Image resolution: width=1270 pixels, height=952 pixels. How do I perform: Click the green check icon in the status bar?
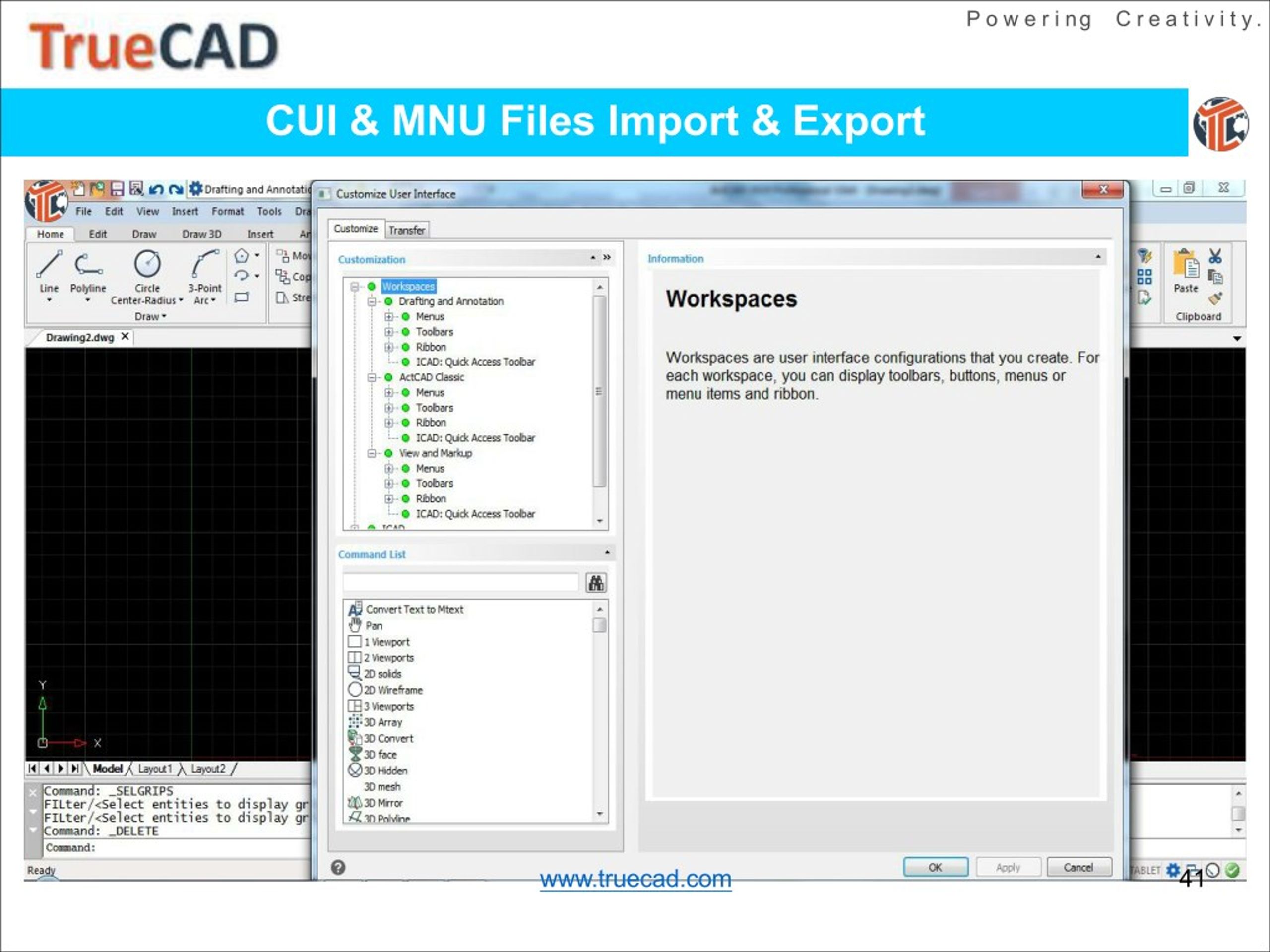pos(1232,870)
